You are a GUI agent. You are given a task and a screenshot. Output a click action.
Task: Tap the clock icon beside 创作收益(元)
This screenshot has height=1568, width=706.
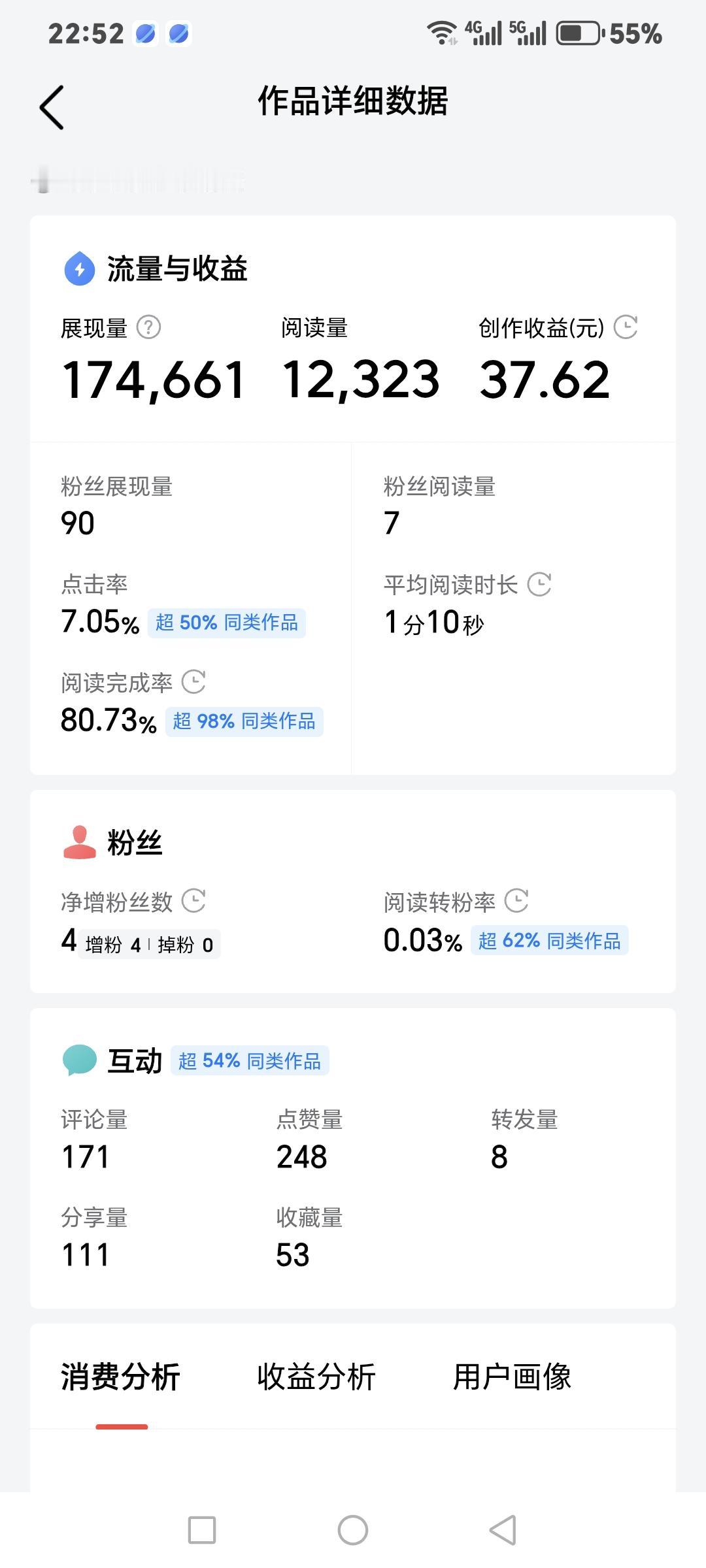(x=626, y=327)
